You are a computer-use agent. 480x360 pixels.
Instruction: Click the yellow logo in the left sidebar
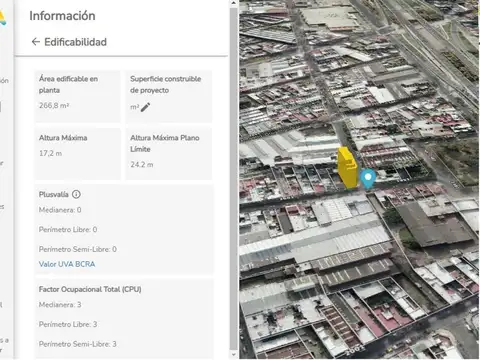(3, 18)
